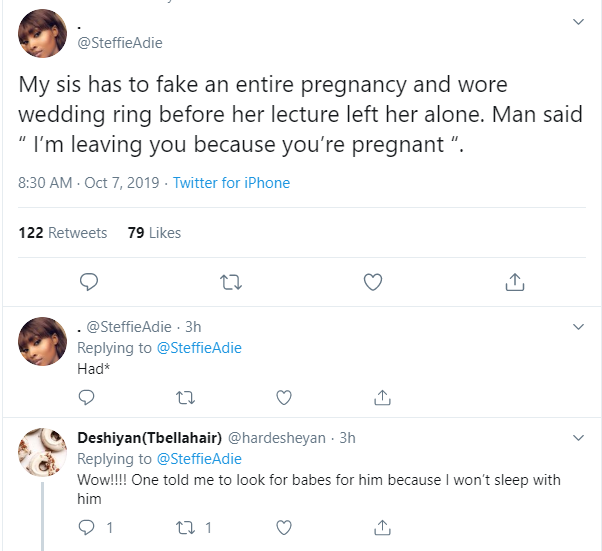Retweet Deshiyan's reply tweet
This screenshot has width=602, height=551.
[x=185, y=527]
